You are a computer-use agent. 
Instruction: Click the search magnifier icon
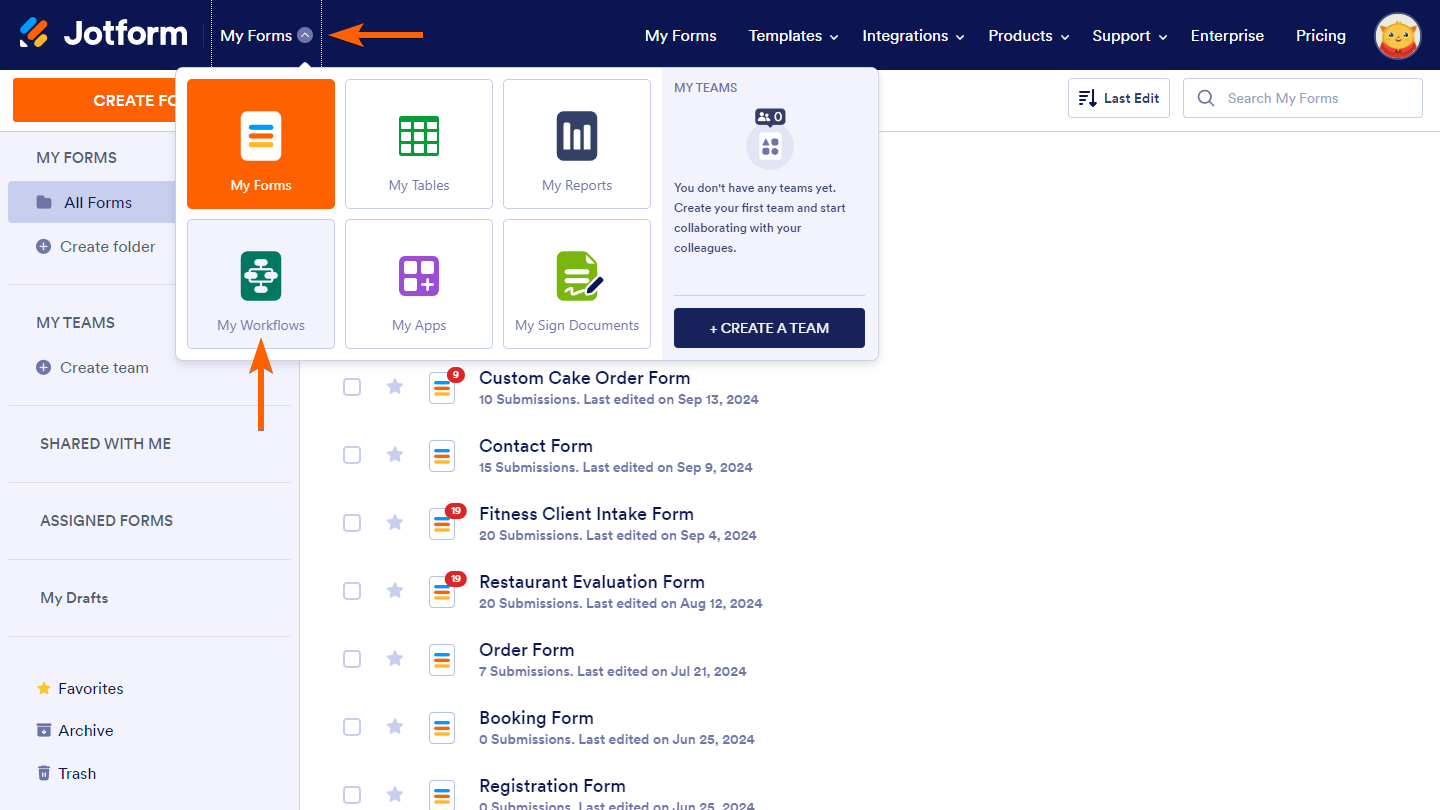(1206, 98)
